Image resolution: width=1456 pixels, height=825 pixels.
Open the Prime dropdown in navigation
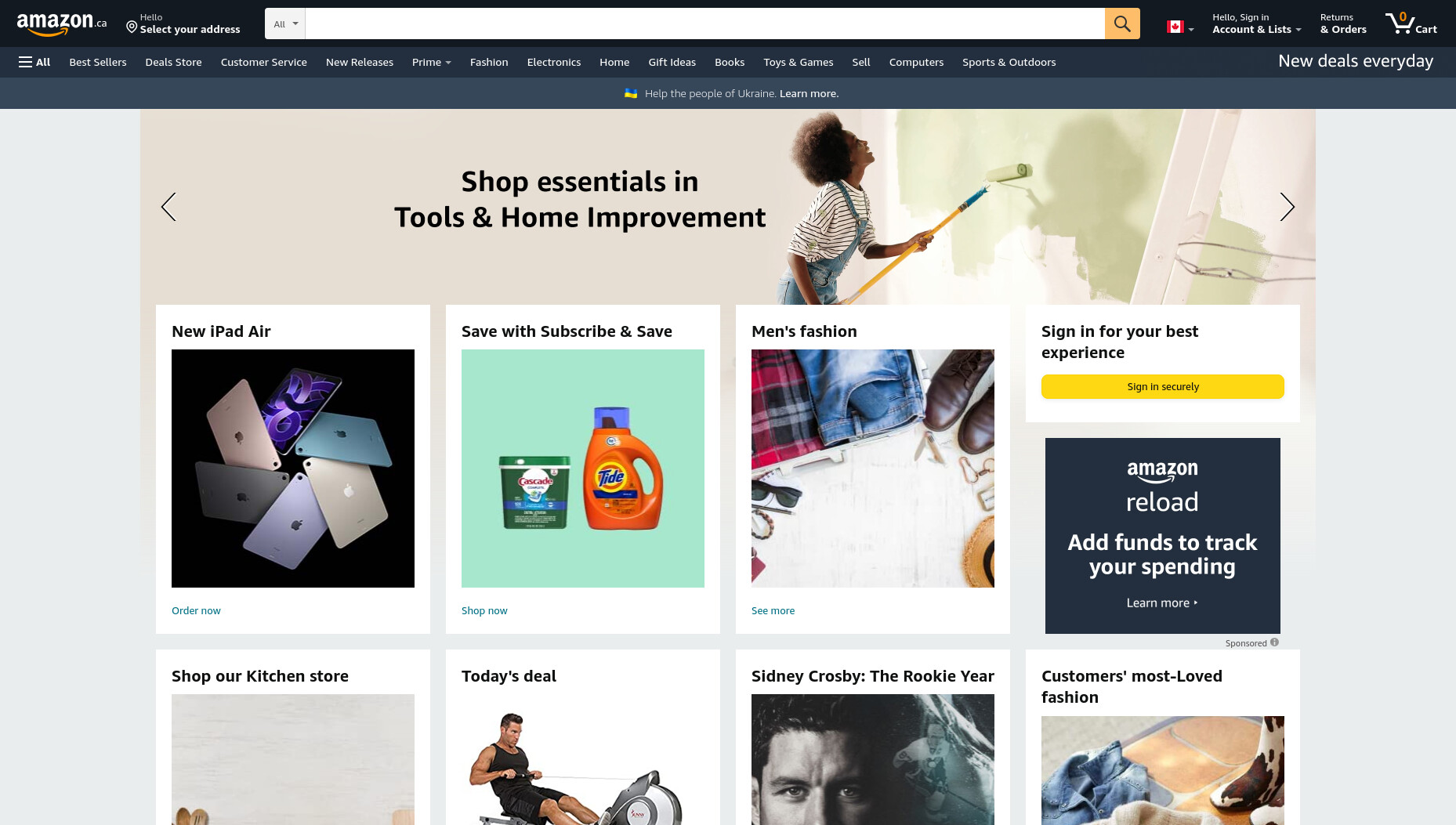[x=431, y=62]
